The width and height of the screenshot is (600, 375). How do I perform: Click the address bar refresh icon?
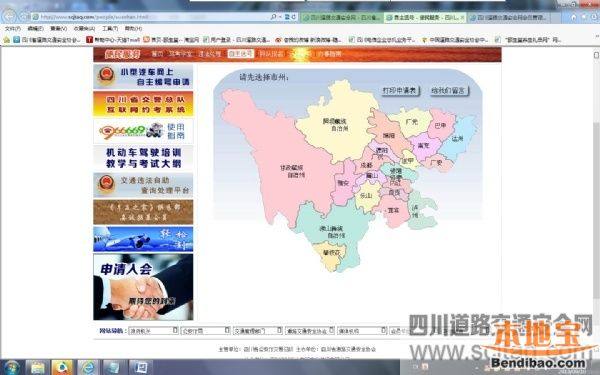(x=294, y=17)
